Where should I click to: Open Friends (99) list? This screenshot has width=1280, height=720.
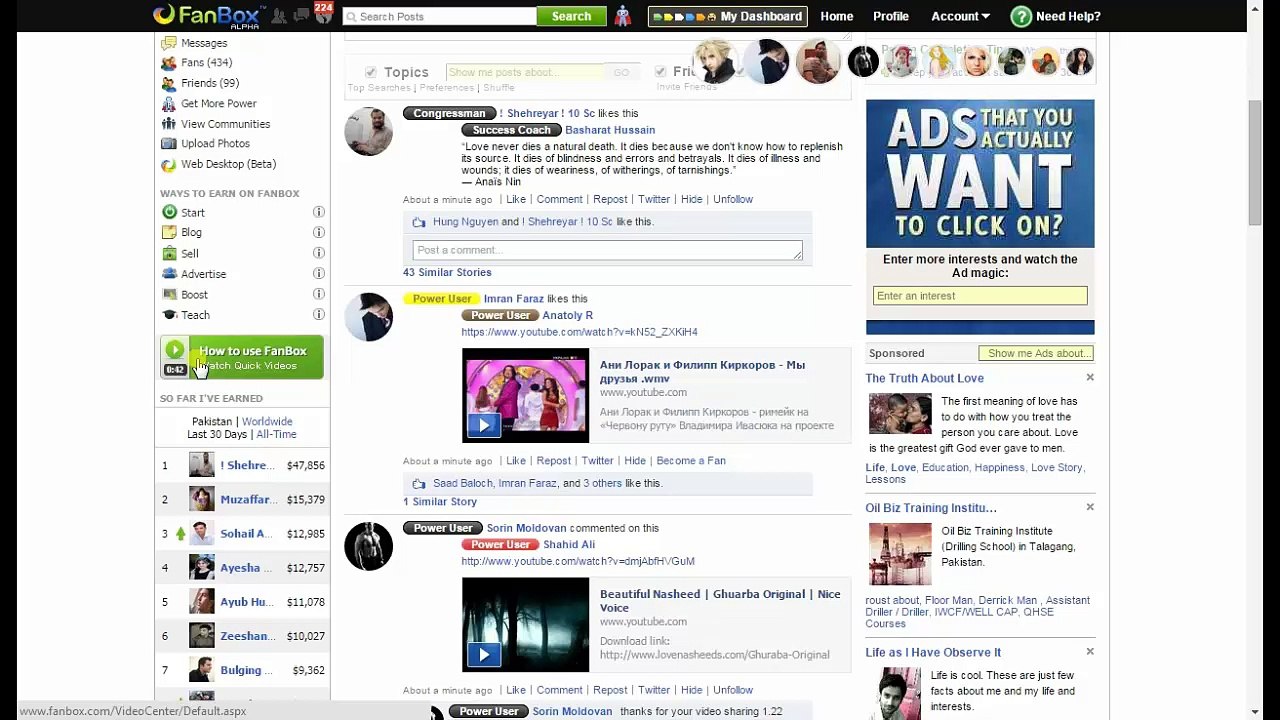coord(210,83)
